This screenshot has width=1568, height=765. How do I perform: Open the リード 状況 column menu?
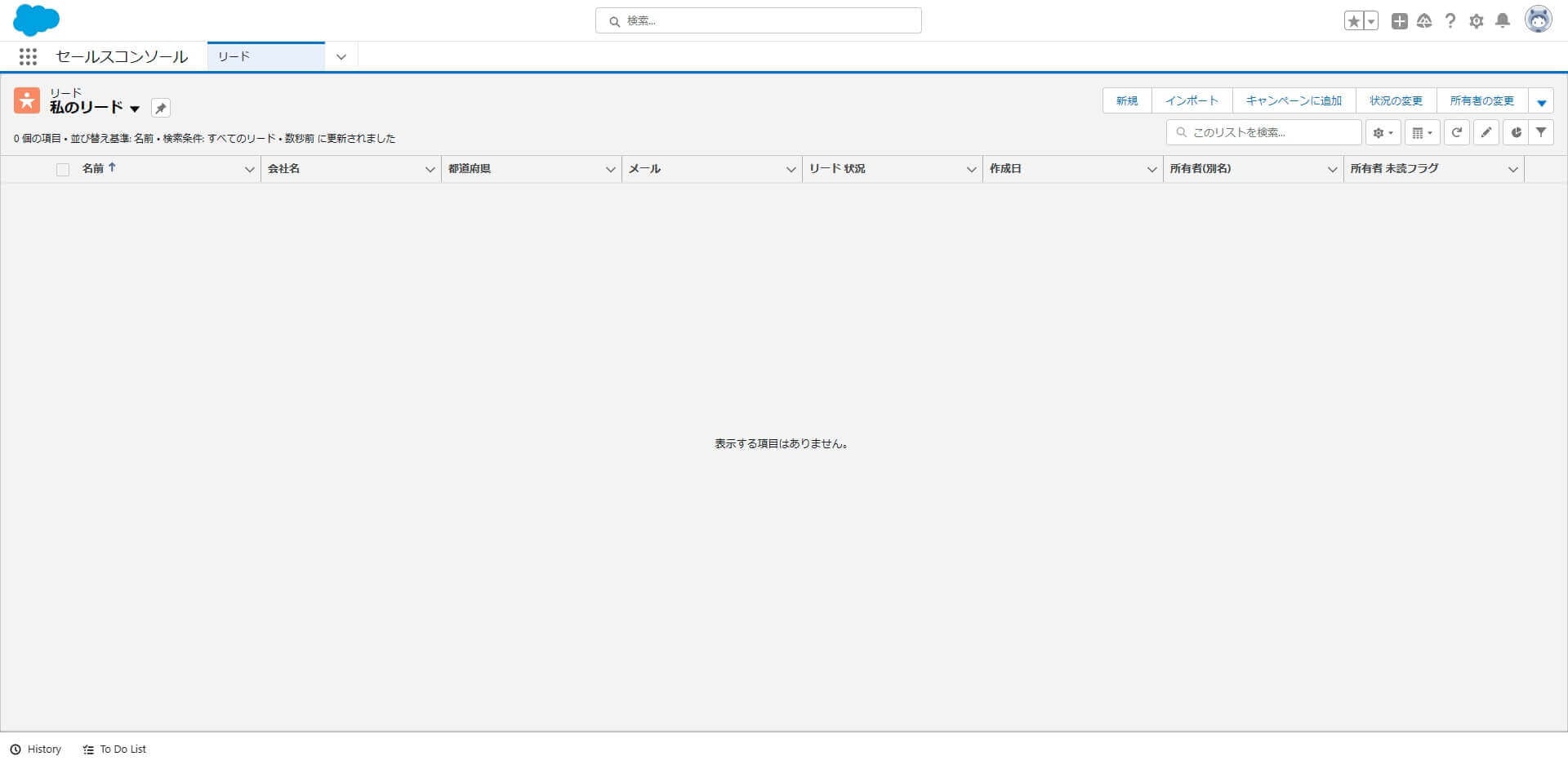point(972,170)
